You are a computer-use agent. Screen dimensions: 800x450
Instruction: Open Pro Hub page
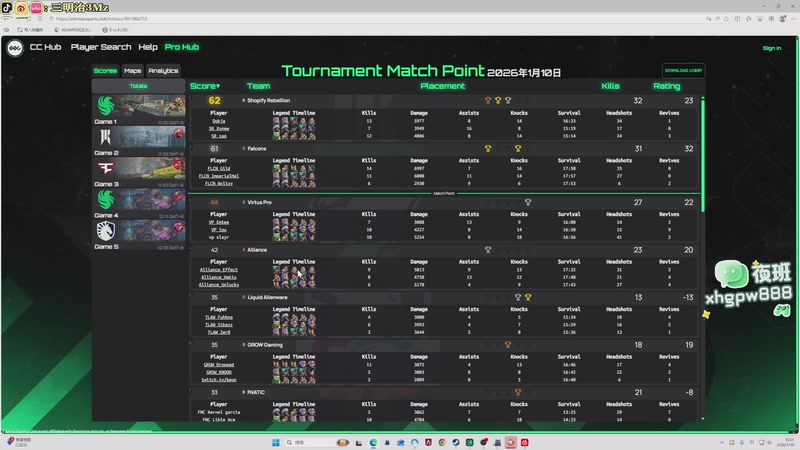(182, 47)
